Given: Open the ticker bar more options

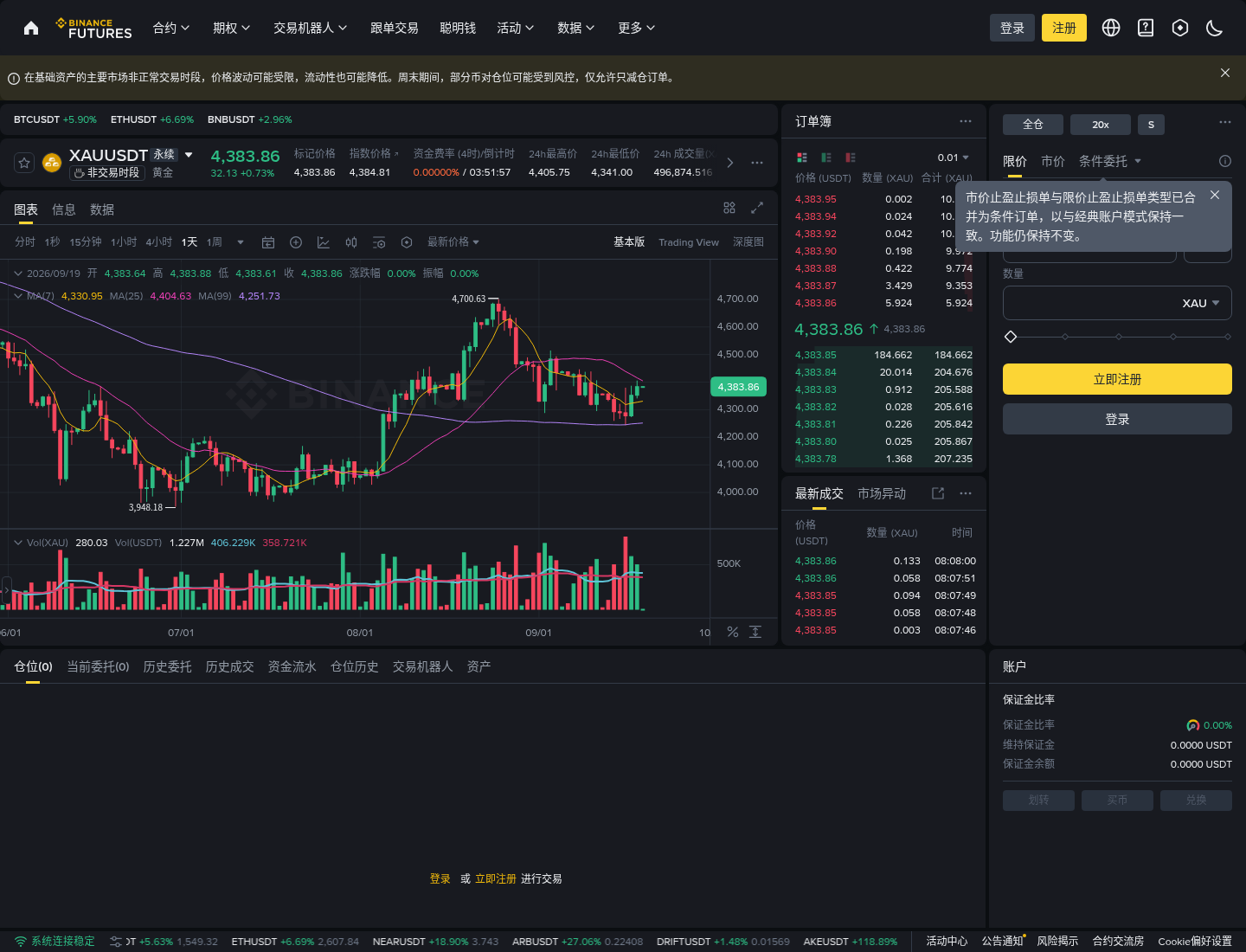Looking at the screenshot, I should coord(757,163).
